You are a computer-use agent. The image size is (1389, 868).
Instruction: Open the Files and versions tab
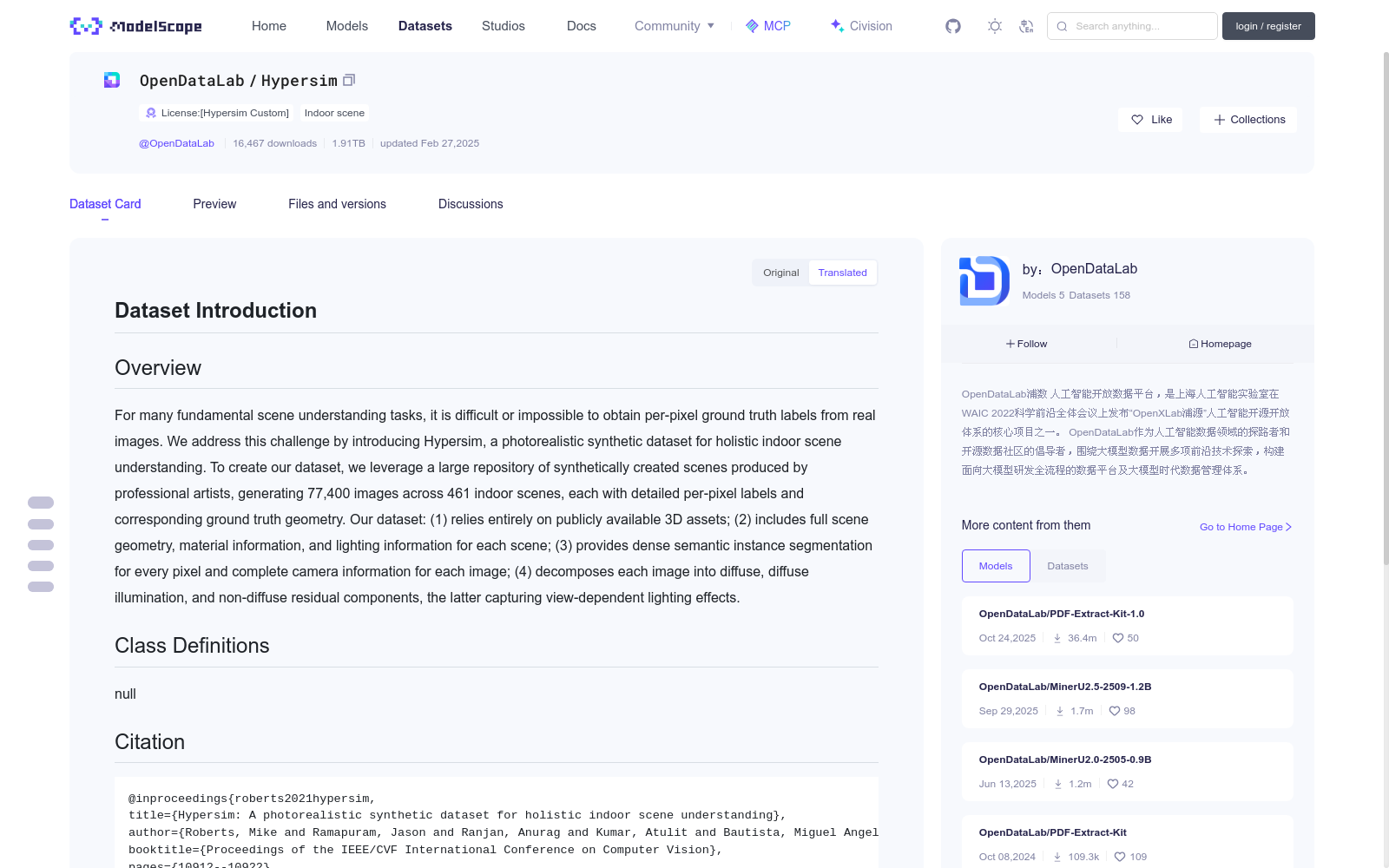337,204
